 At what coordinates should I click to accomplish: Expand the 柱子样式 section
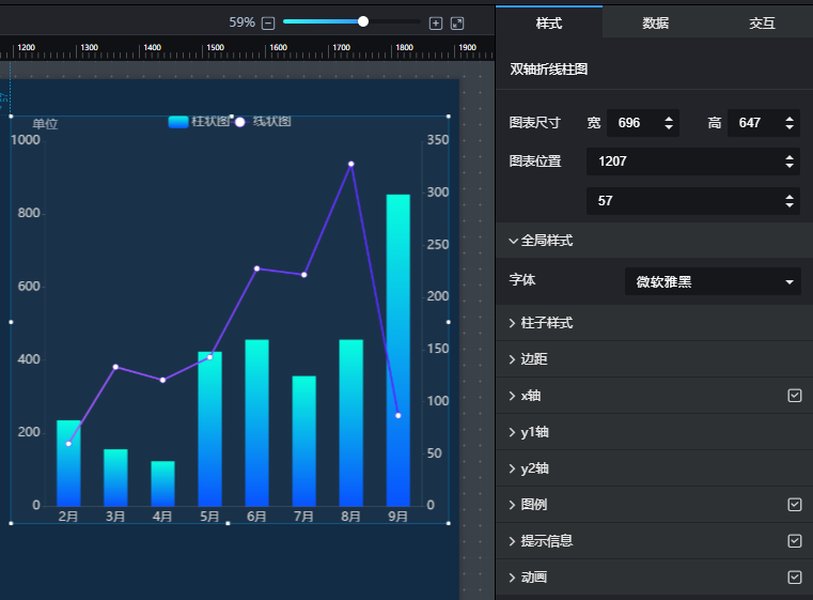(654, 323)
